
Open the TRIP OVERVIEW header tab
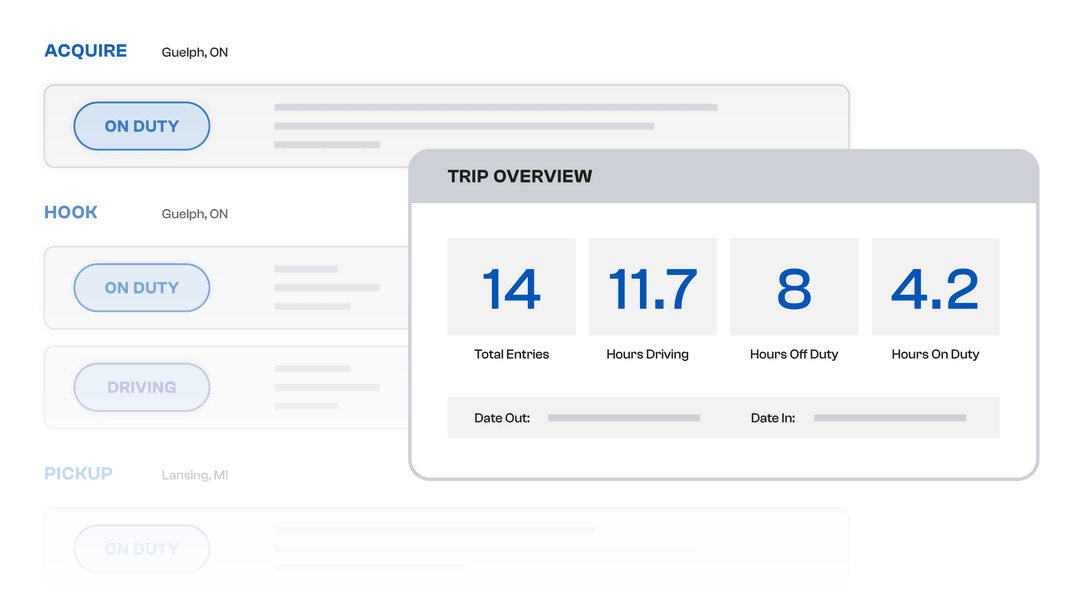[x=521, y=176]
